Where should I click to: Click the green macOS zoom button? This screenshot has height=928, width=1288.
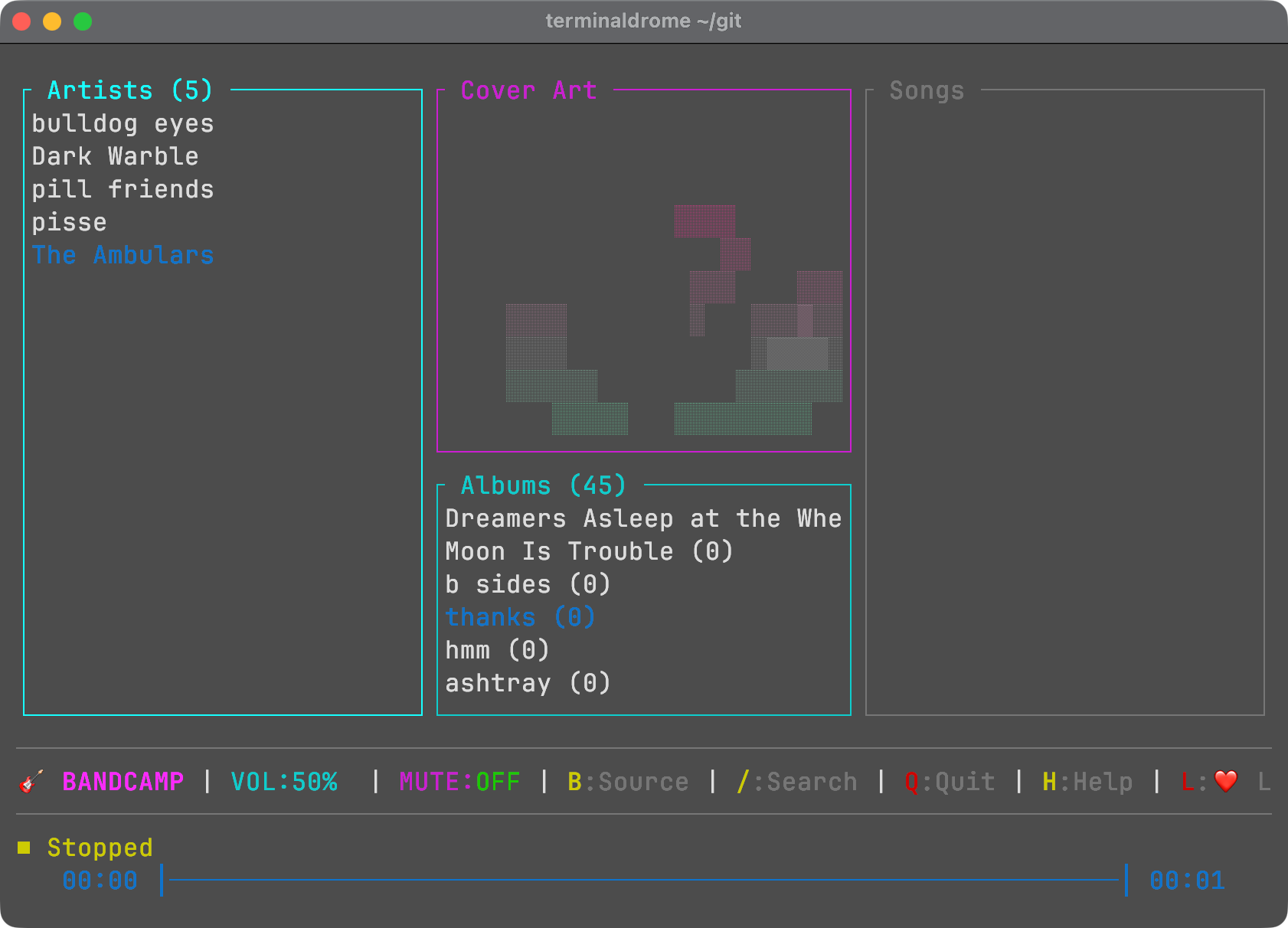[x=83, y=21]
